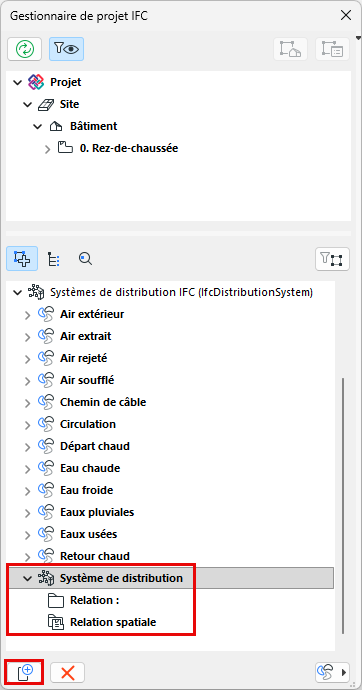Click the red X delete button
The image size is (362, 690).
point(67,672)
